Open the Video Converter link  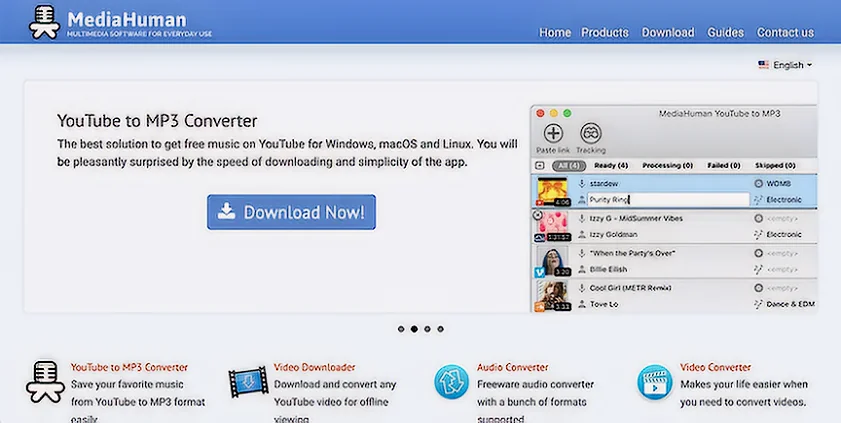[715, 367]
